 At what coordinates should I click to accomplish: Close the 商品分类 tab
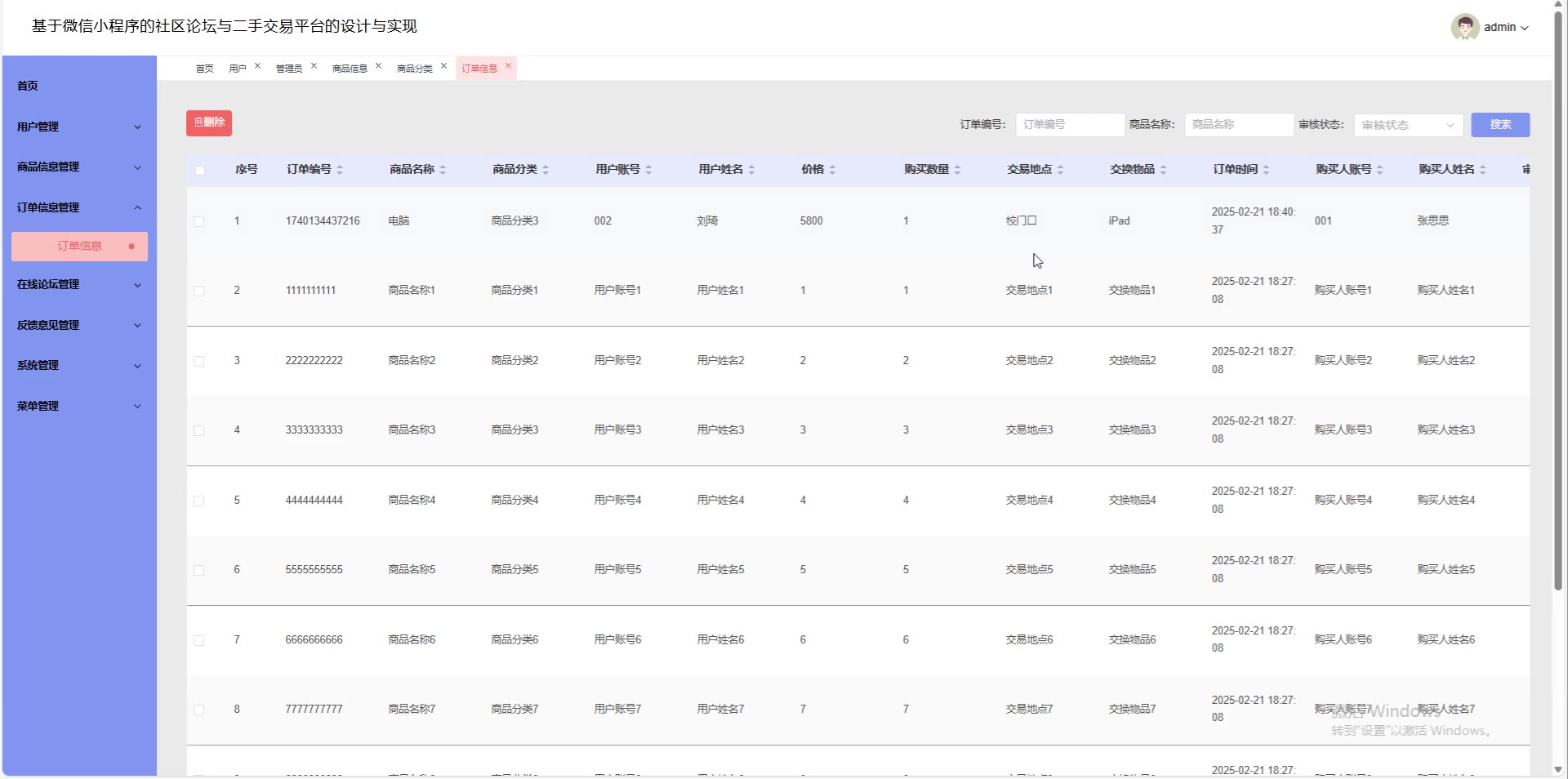[x=443, y=66]
